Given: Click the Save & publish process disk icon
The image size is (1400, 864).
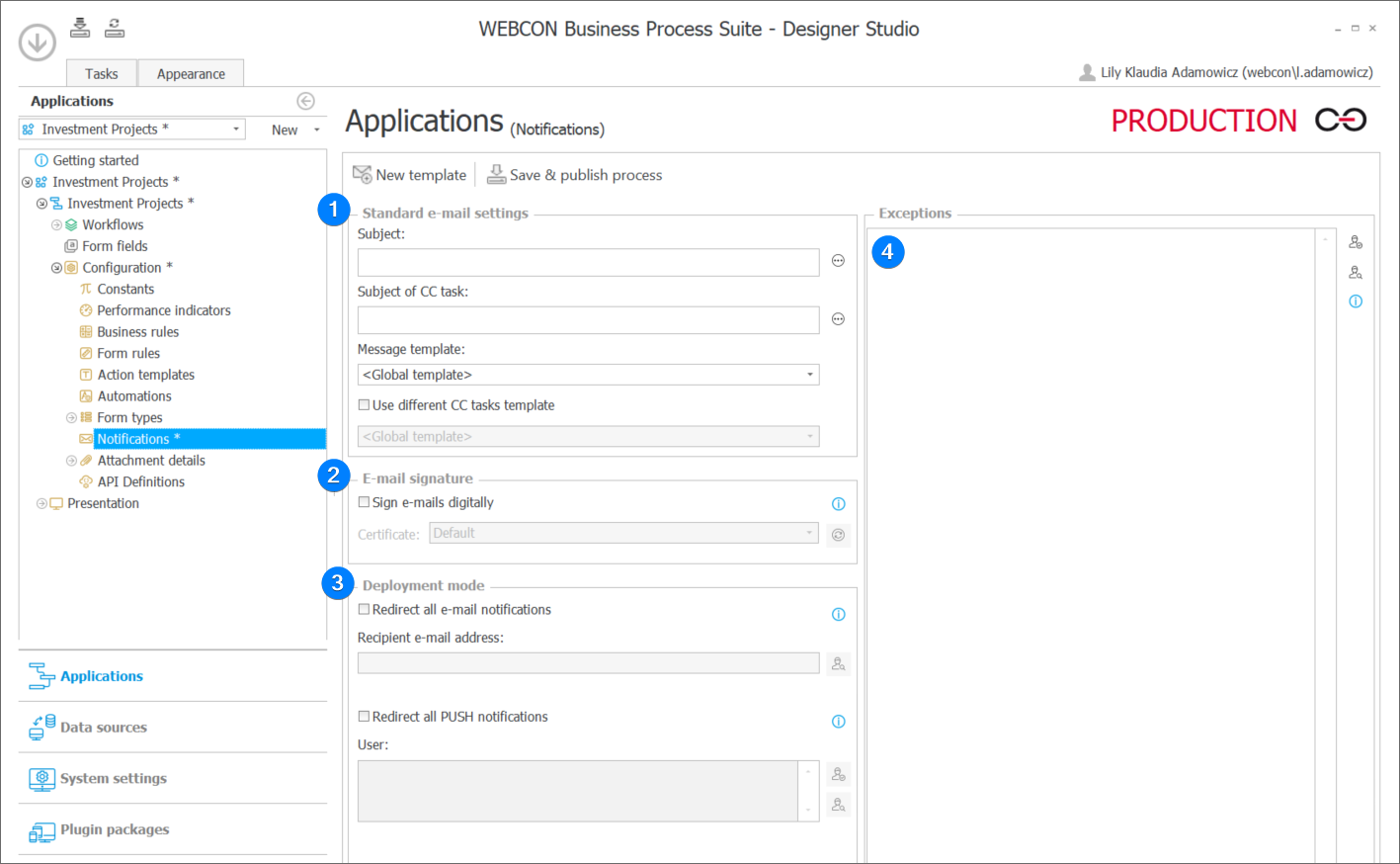Looking at the screenshot, I should point(496,175).
